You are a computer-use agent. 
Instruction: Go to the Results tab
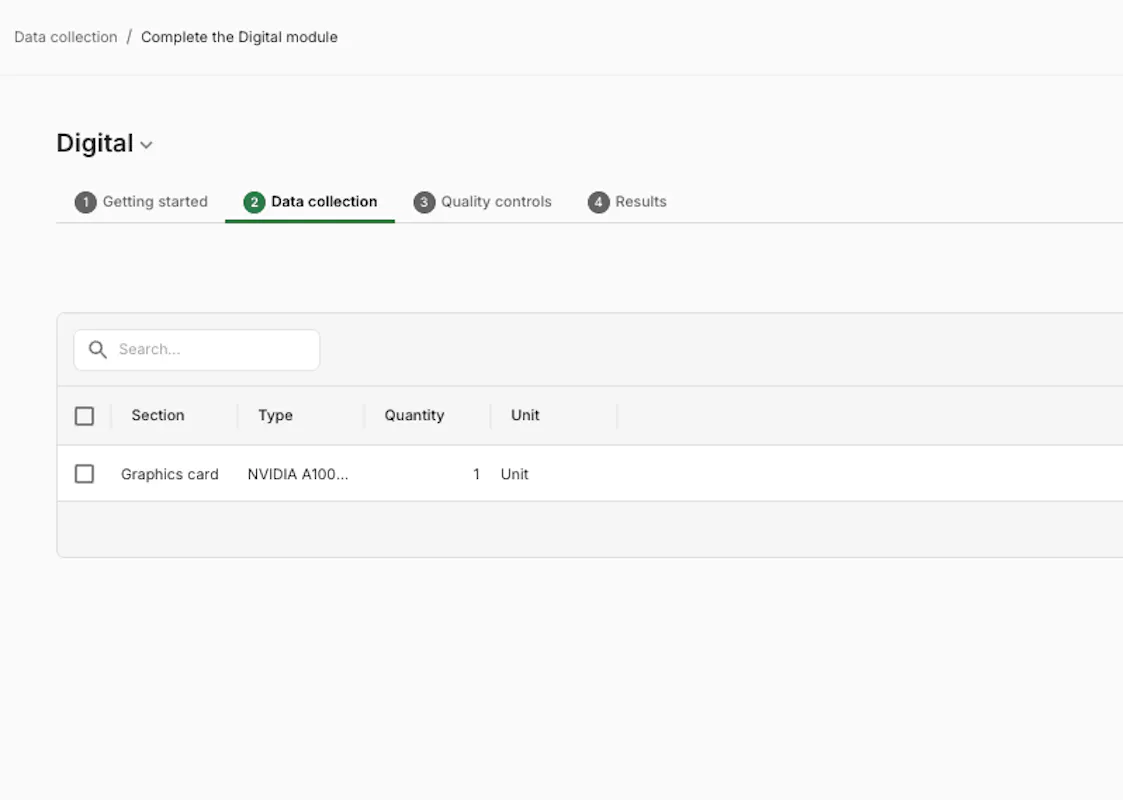coord(627,202)
